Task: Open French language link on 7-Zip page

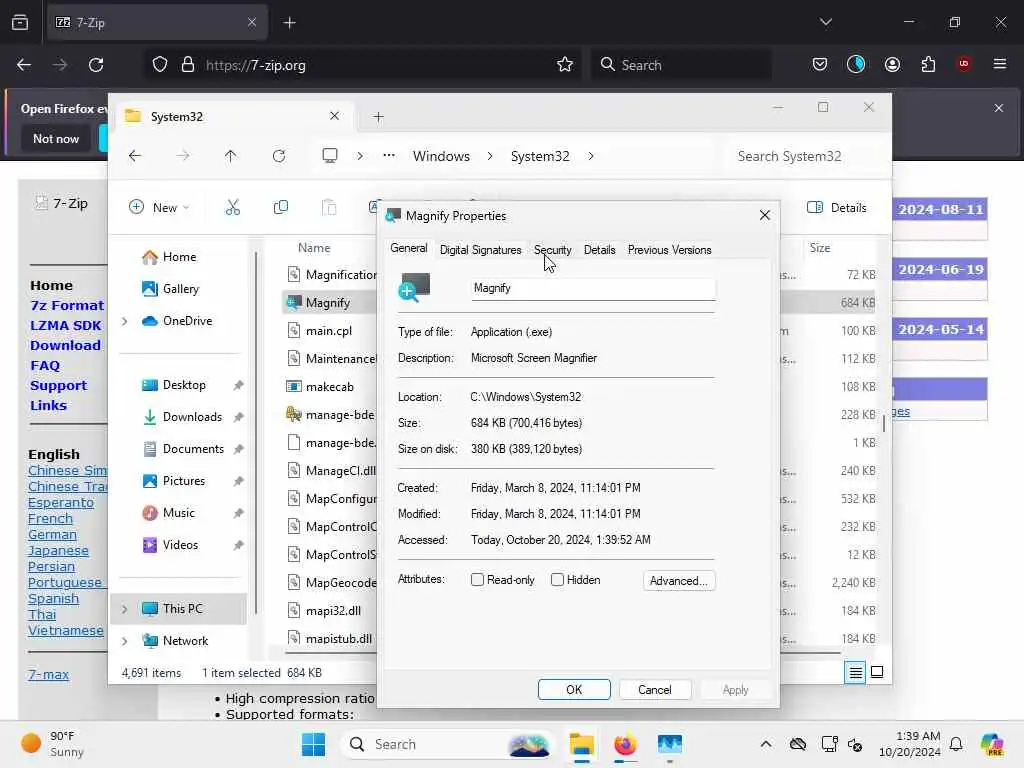Action: [50, 519]
